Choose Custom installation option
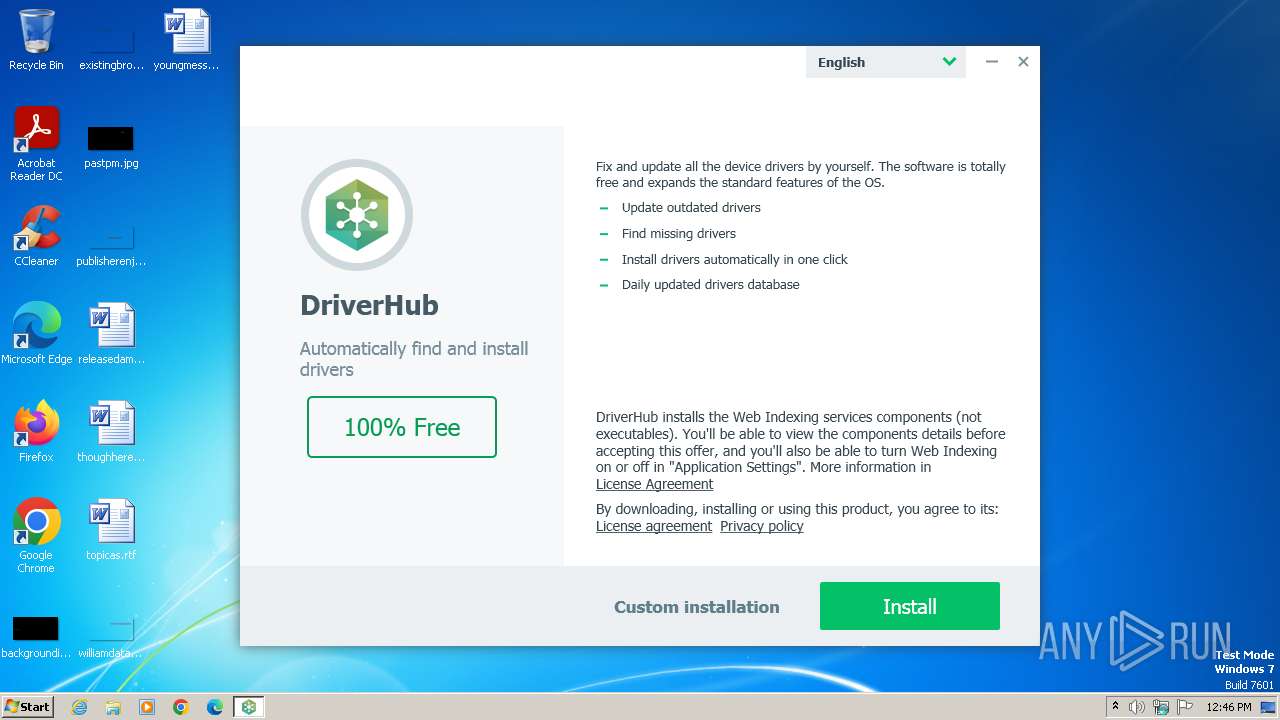The height and width of the screenshot is (720, 1280). [696, 607]
